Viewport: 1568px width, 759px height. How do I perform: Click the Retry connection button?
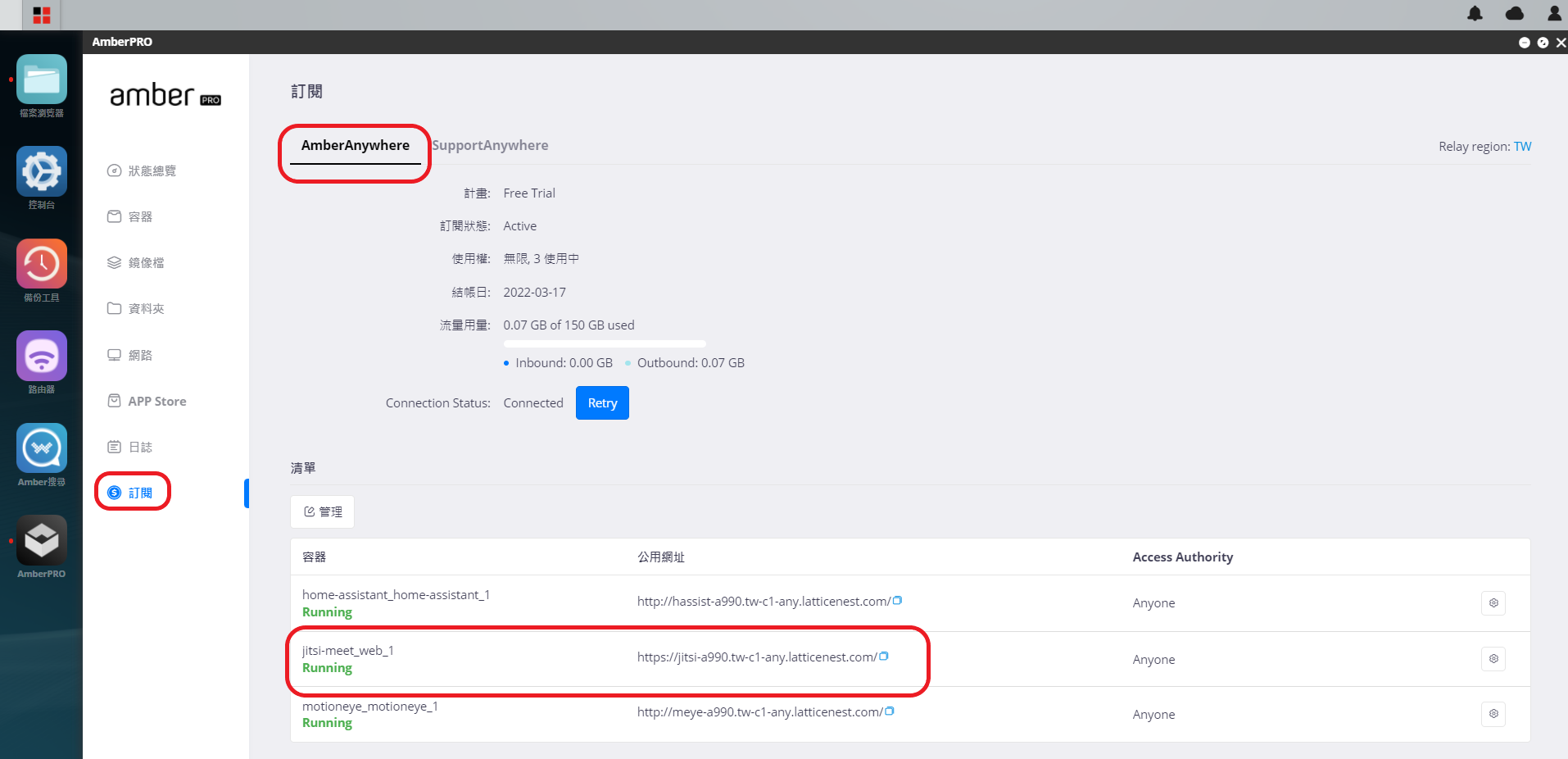pos(602,402)
